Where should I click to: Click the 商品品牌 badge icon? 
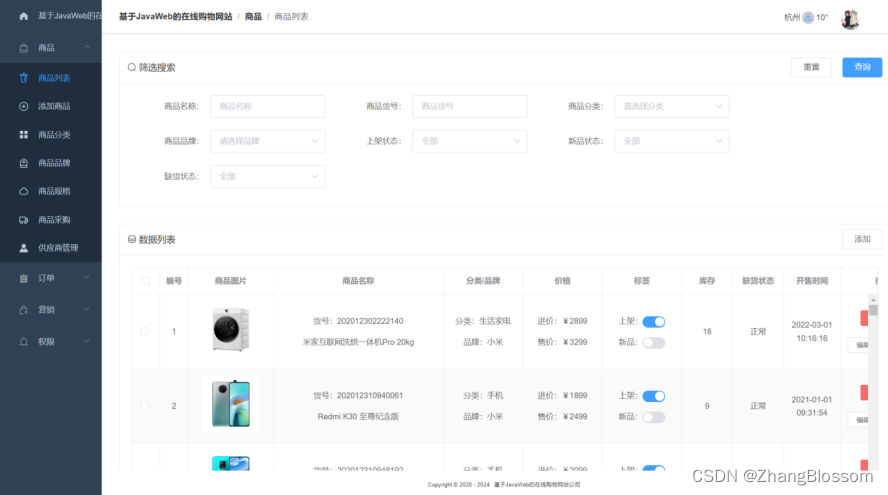pos(23,163)
